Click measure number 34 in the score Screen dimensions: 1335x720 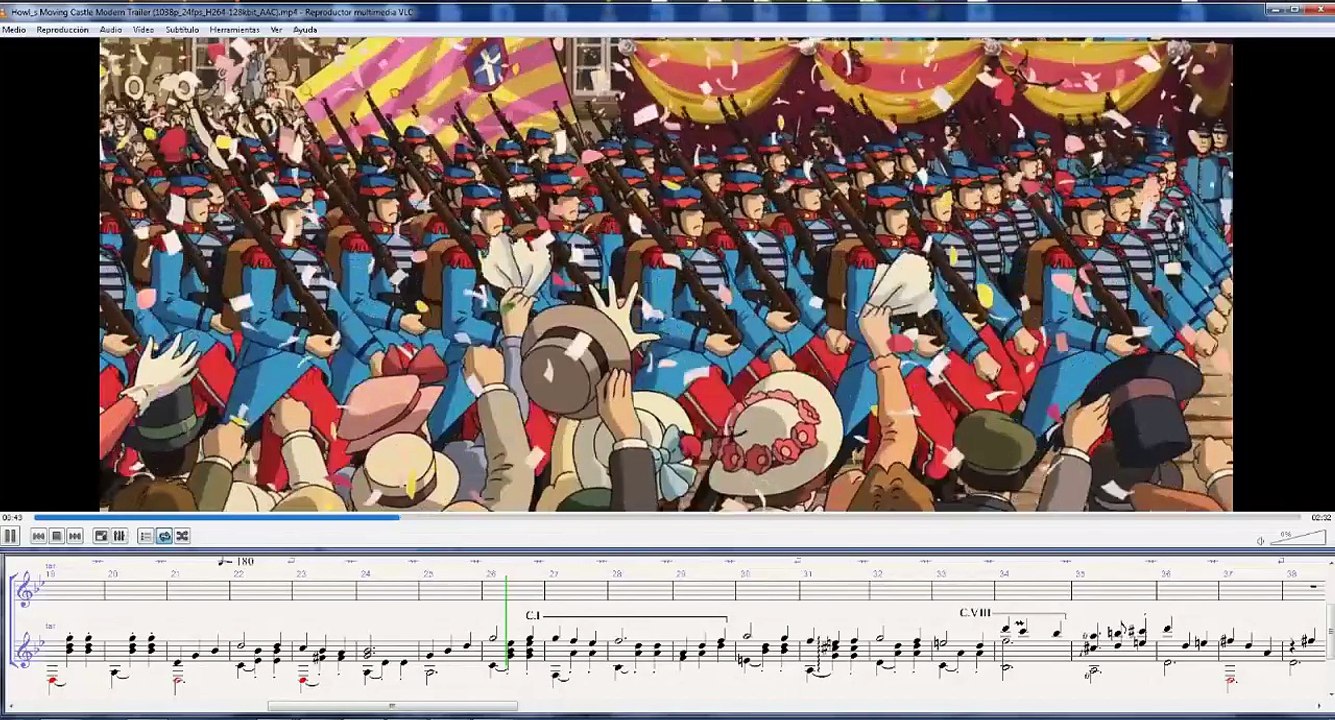1004,574
